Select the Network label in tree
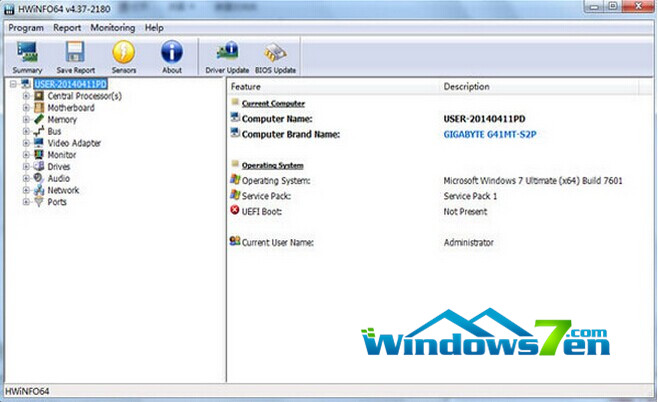Image resolution: width=658 pixels, height=402 pixels. click(63, 190)
